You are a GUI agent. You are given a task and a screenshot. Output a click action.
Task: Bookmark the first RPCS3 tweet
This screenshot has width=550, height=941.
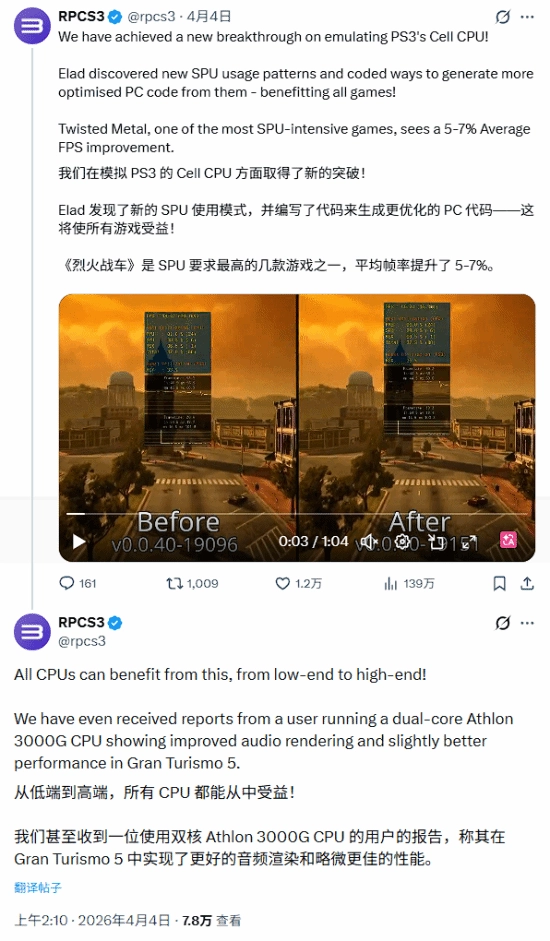click(x=499, y=583)
